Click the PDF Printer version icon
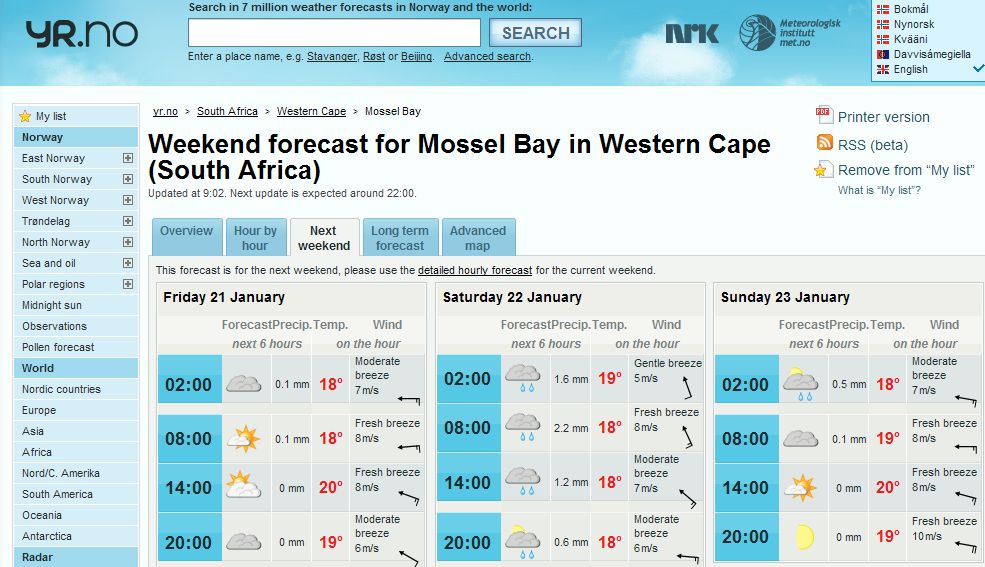This screenshot has width=985, height=567. click(824, 115)
